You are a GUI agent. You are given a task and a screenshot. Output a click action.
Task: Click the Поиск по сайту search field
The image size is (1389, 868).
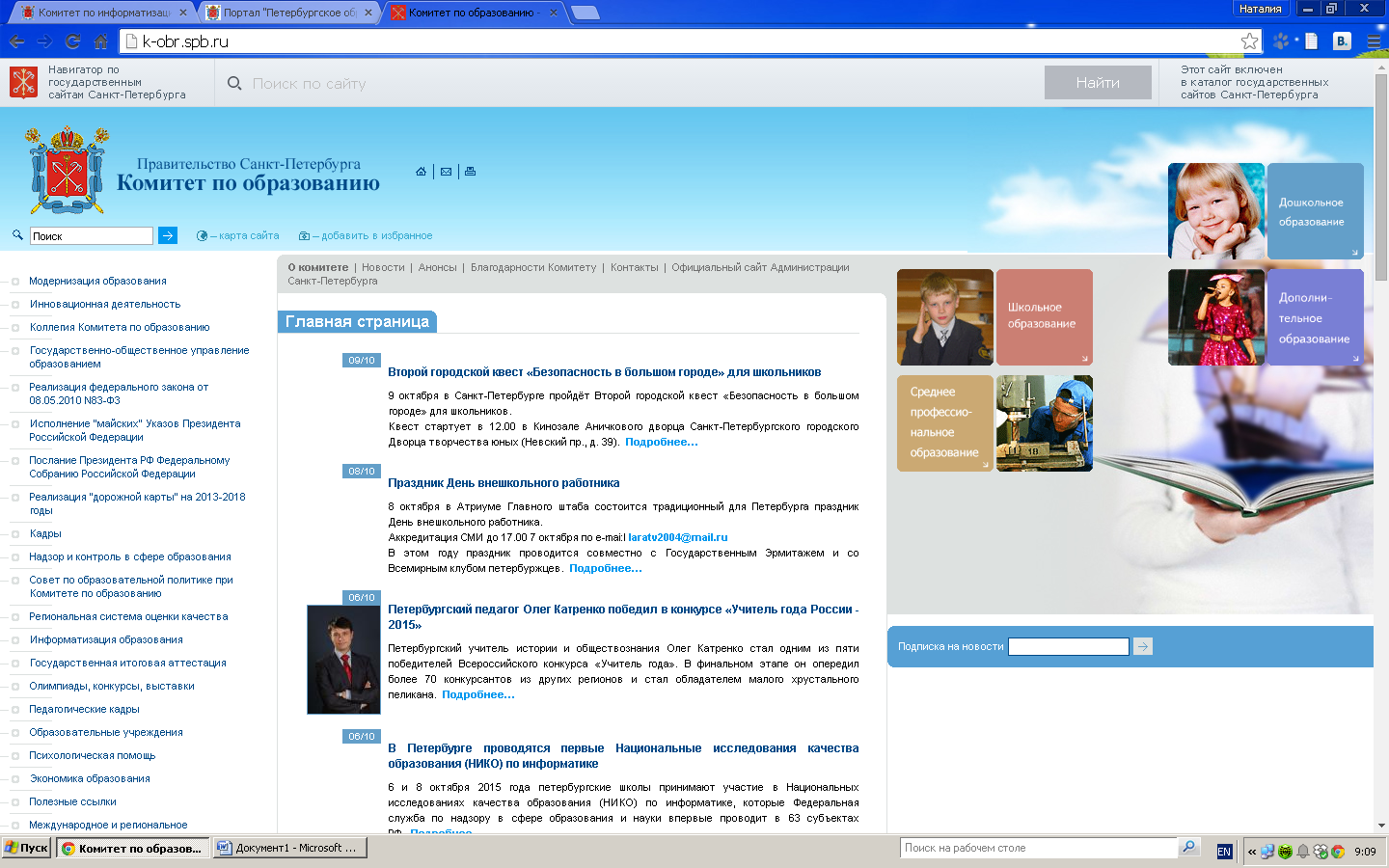(627, 83)
